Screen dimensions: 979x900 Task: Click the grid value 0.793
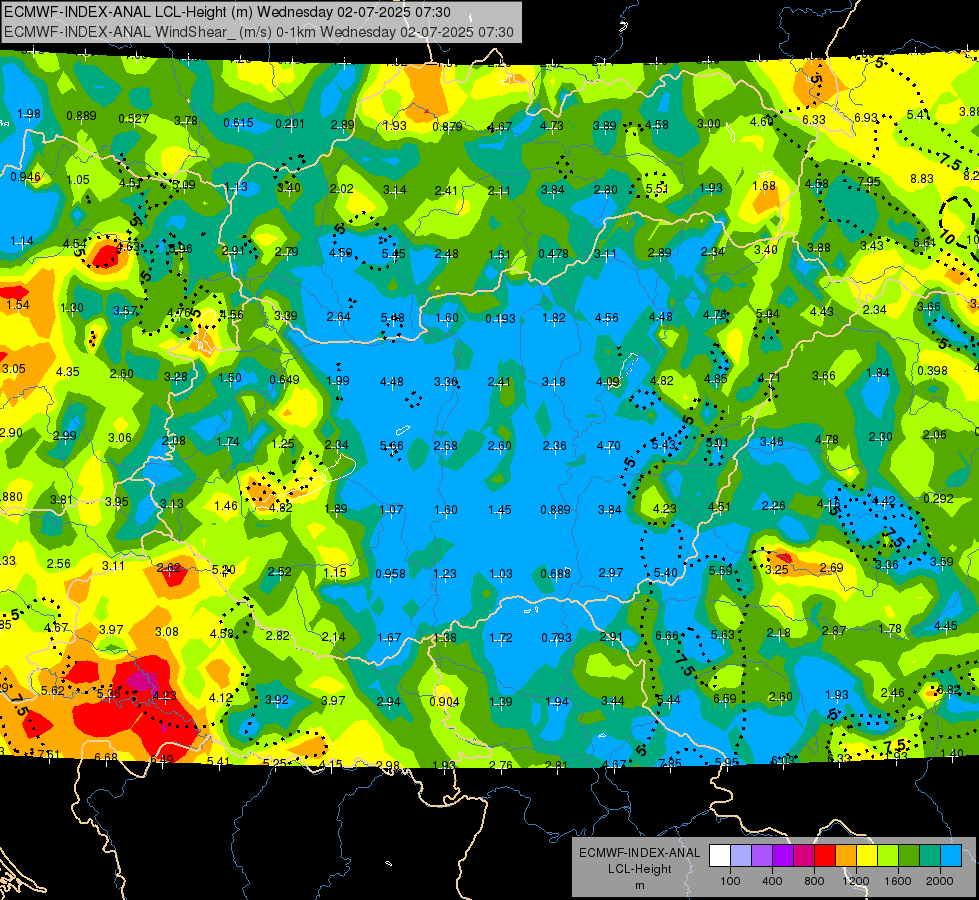(x=556, y=638)
